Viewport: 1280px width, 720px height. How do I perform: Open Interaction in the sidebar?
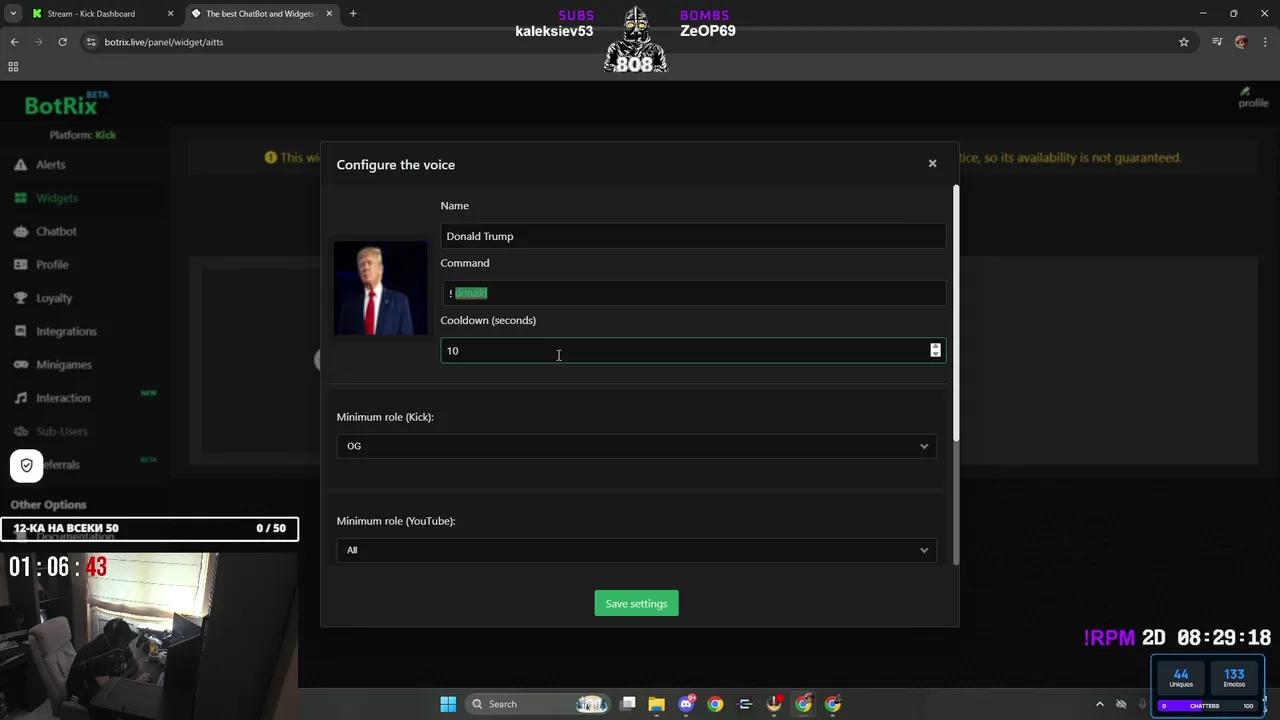(63, 398)
